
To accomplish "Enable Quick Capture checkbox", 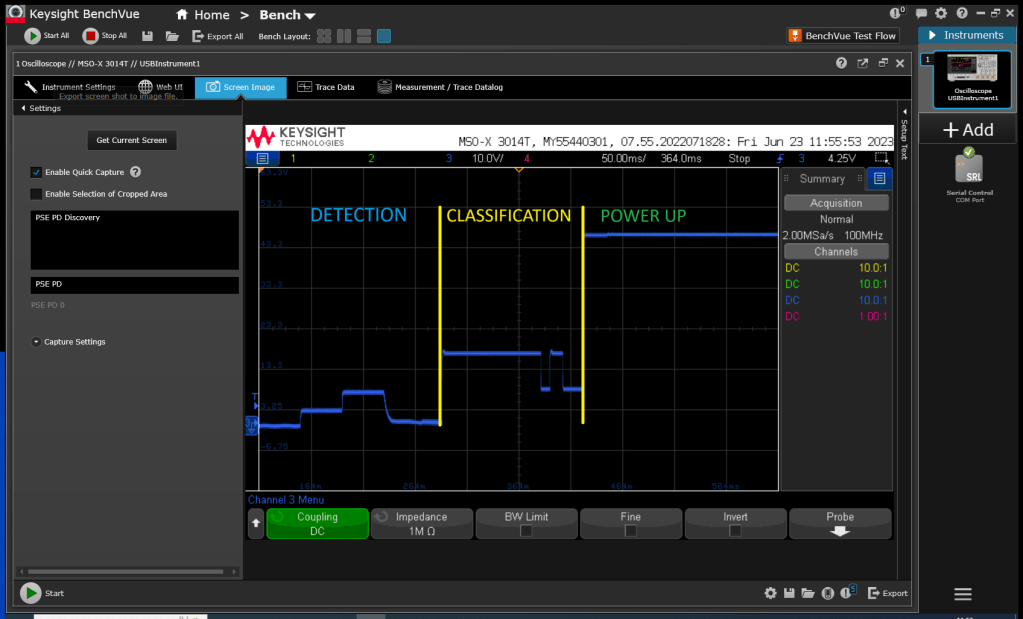I will [36, 172].
